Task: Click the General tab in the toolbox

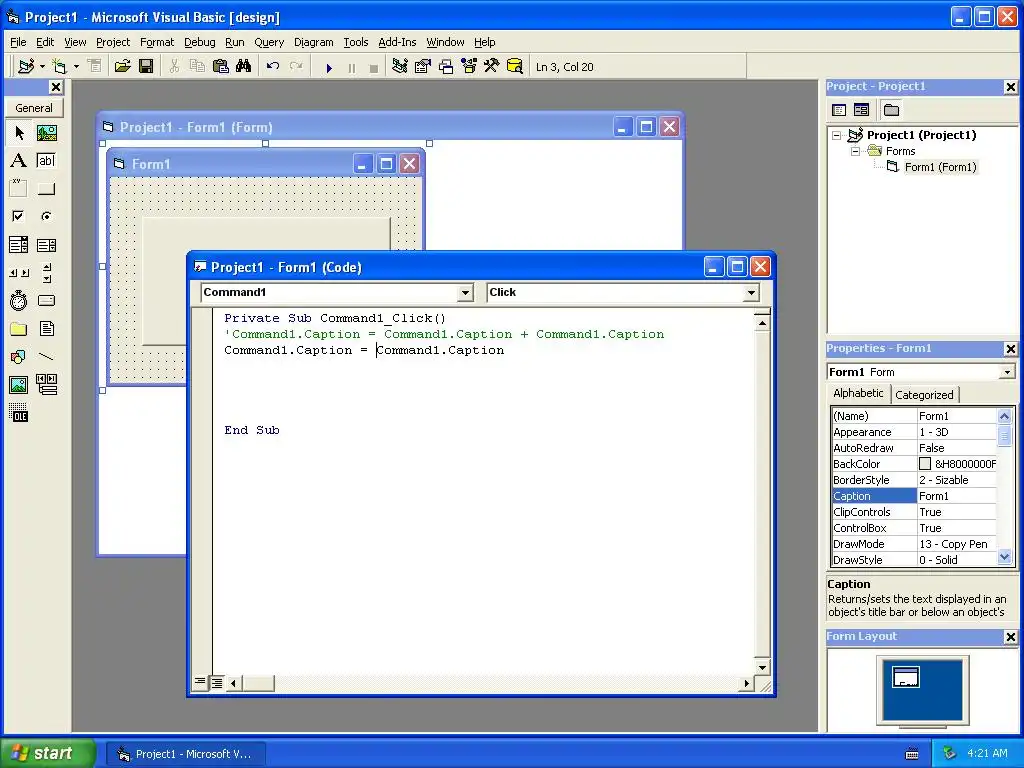Action: click(x=34, y=108)
